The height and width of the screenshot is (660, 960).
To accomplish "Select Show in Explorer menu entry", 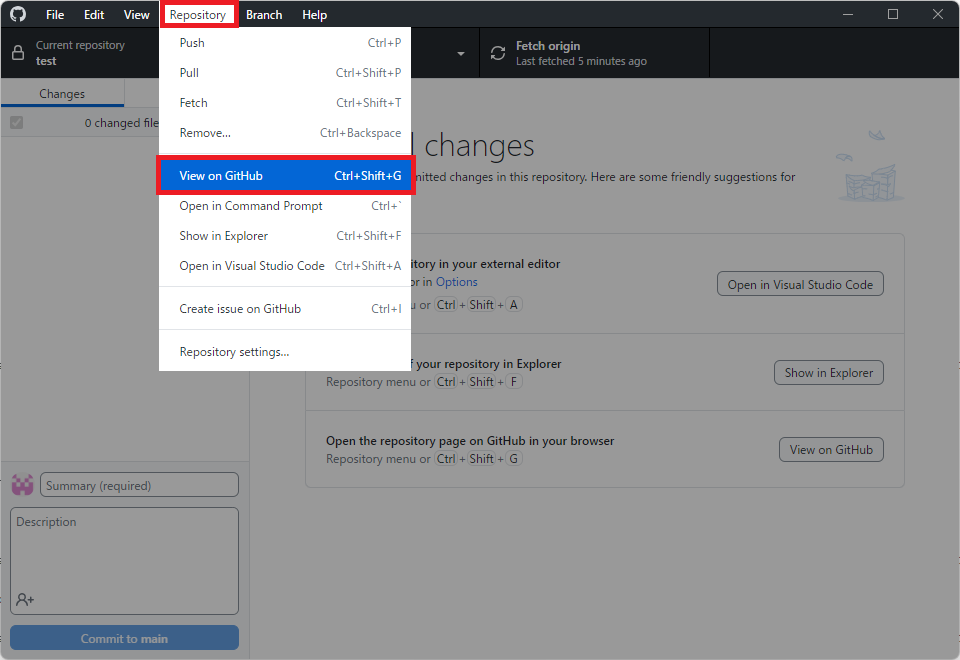I will click(x=285, y=236).
